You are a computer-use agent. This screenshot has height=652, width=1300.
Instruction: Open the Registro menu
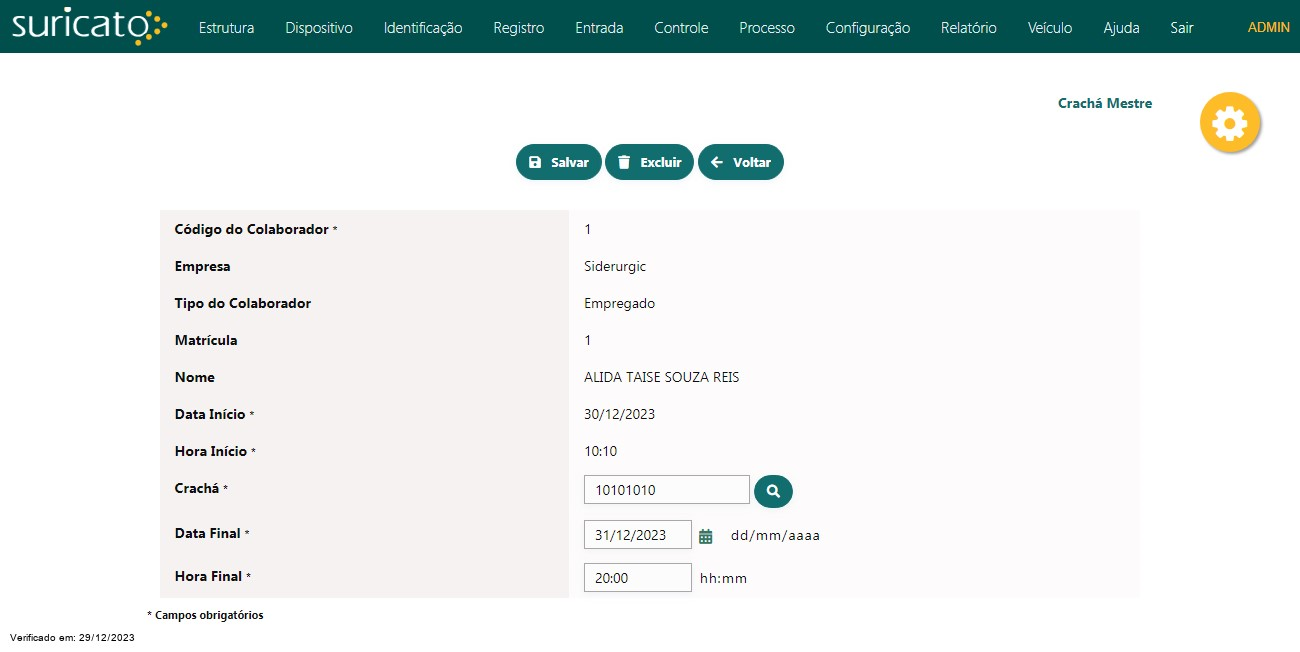[518, 28]
